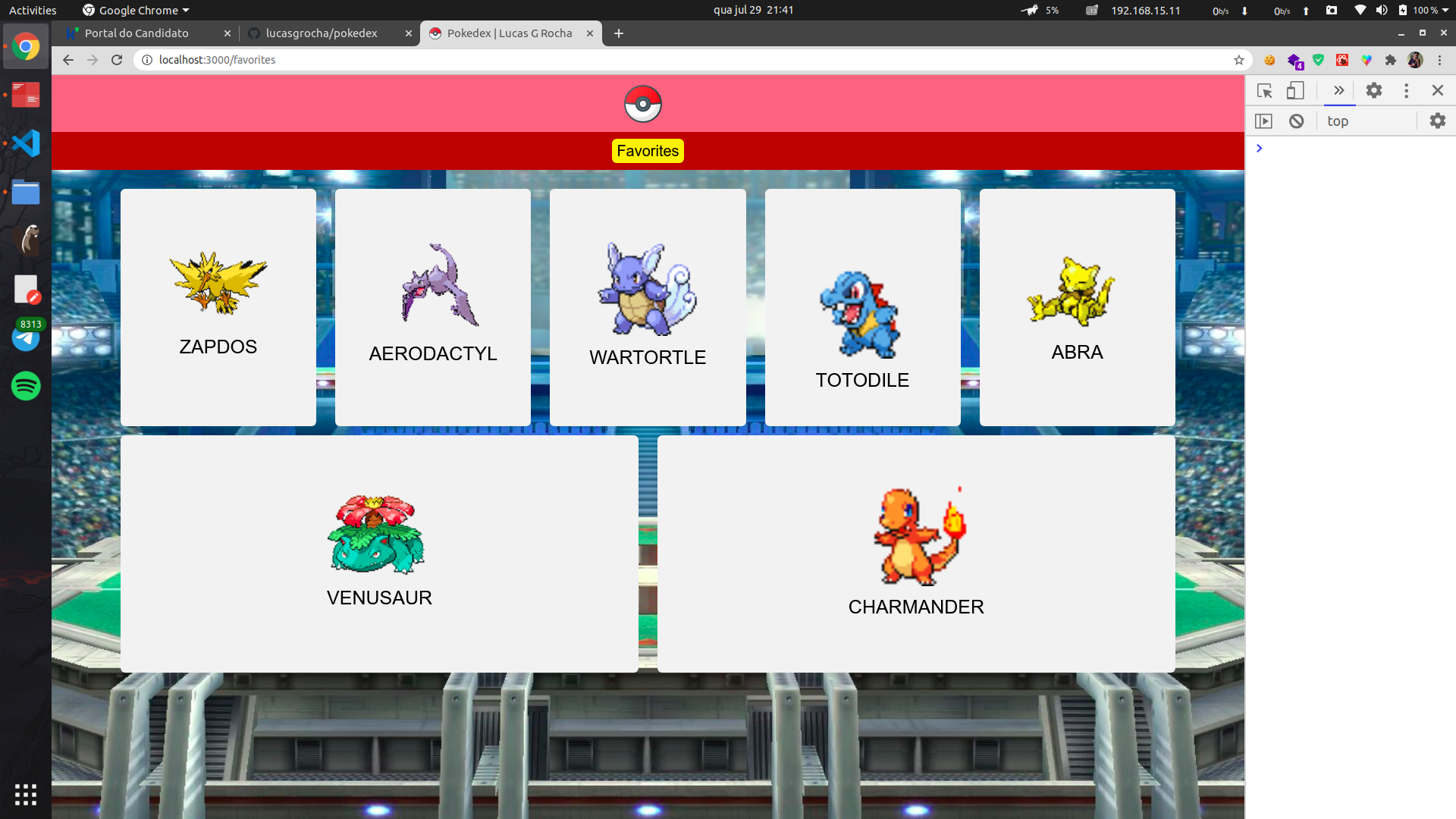The image size is (1456, 819).
Task: Select the inspect element tool in DevTools
Action: point(1264,91)
